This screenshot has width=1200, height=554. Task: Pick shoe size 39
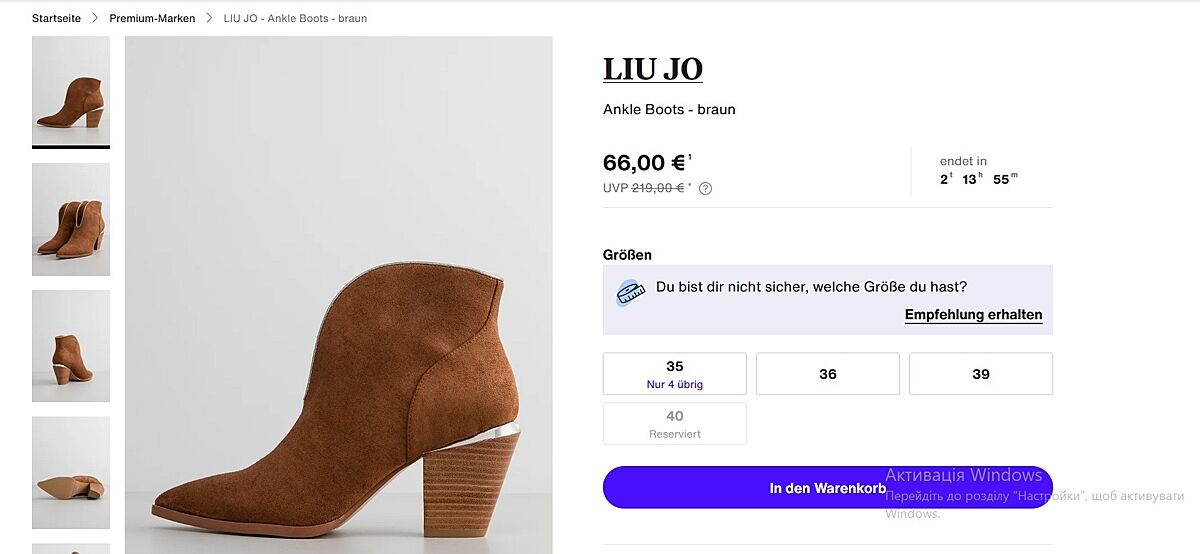click(x=981, y=374)
